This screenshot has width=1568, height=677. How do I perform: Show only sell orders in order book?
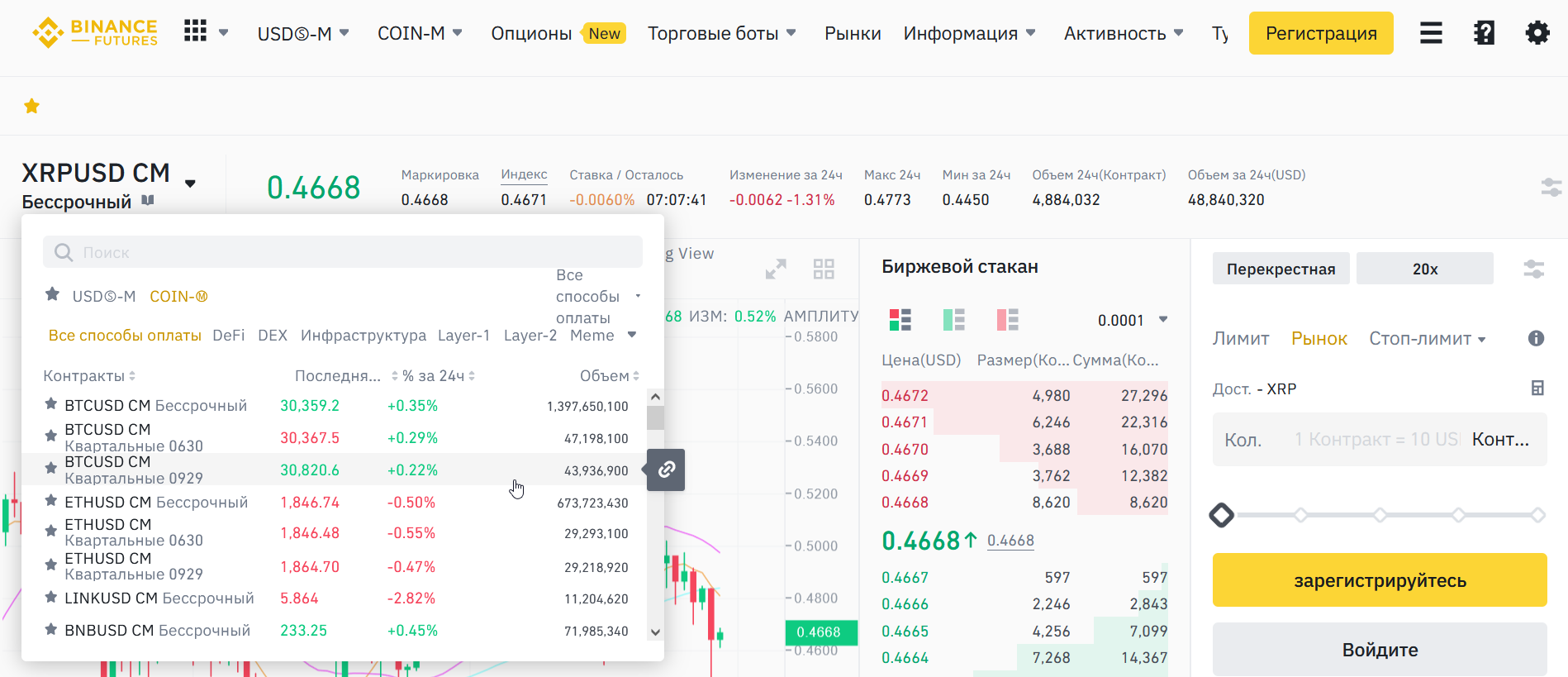pos(1007,319)
